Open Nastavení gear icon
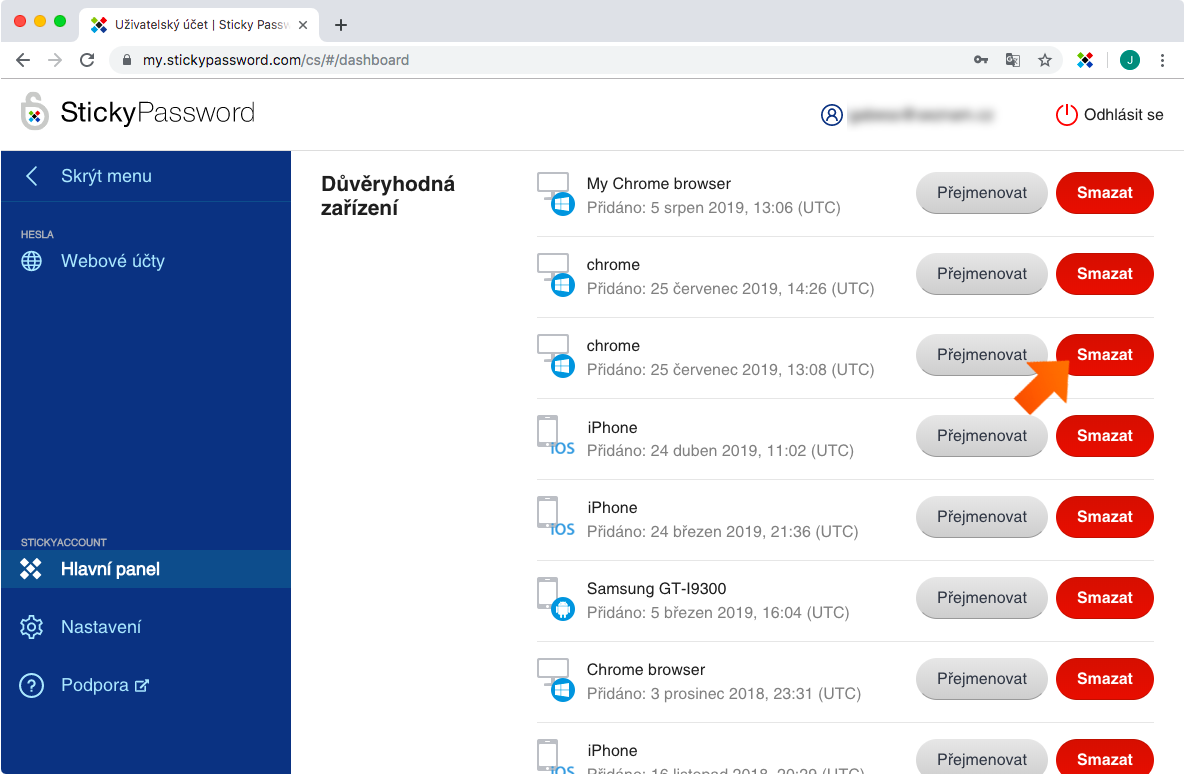 coord(31,627)
